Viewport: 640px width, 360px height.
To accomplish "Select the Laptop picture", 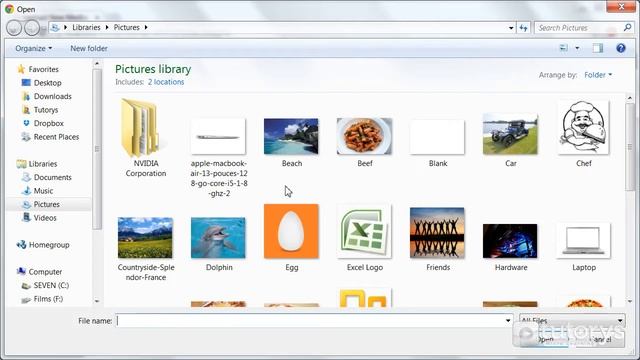I will [x=584, y=247].
